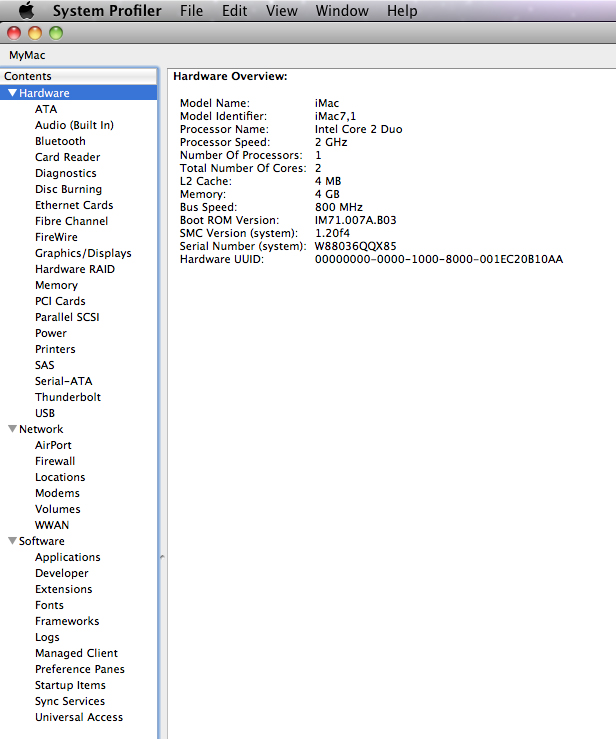Viewport: 616px width, 739px height.
Task: Select the Logs entry
Action: tap(47, 637)
